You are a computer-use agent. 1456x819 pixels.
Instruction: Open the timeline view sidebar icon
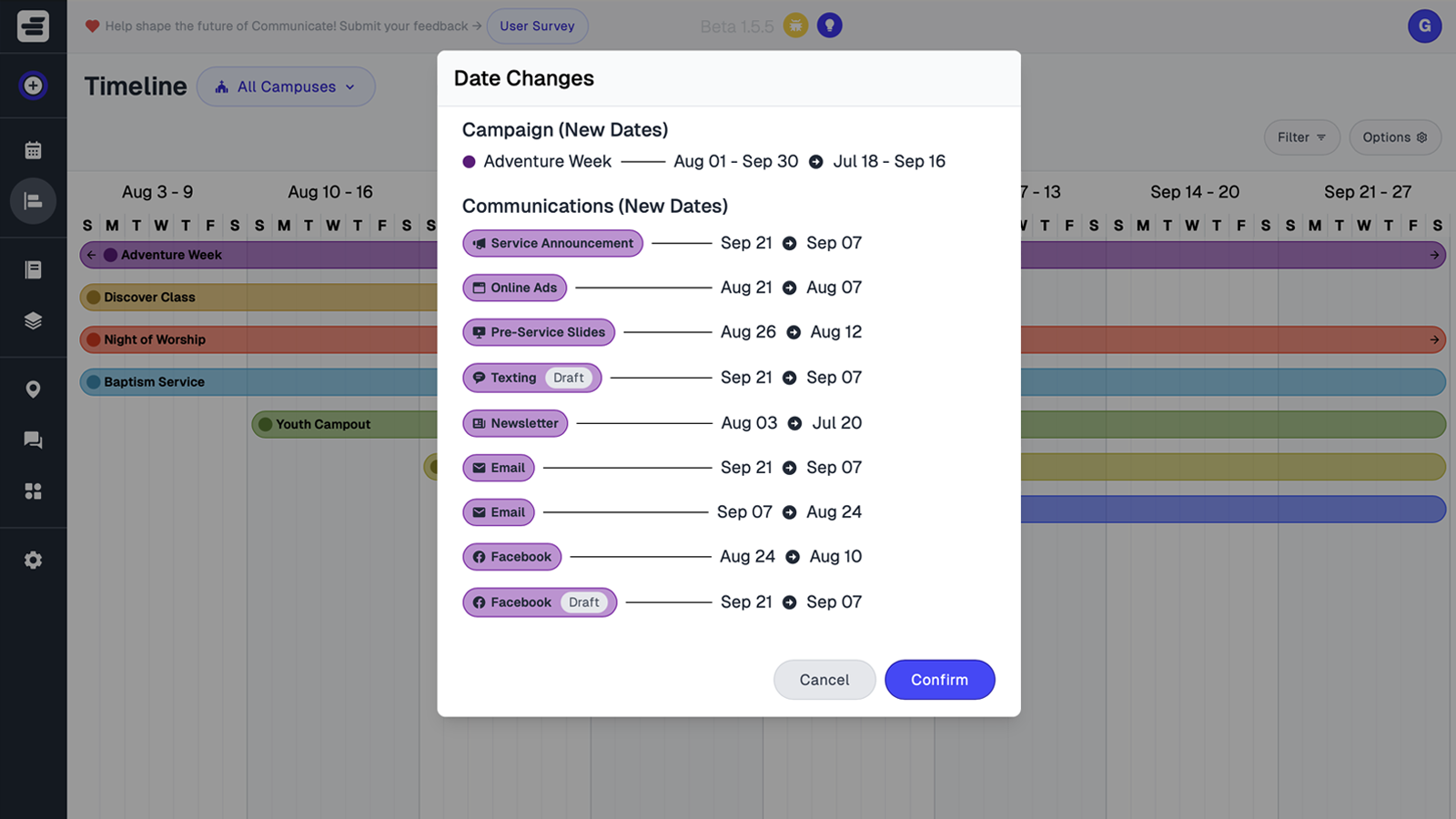click(34, 201)
